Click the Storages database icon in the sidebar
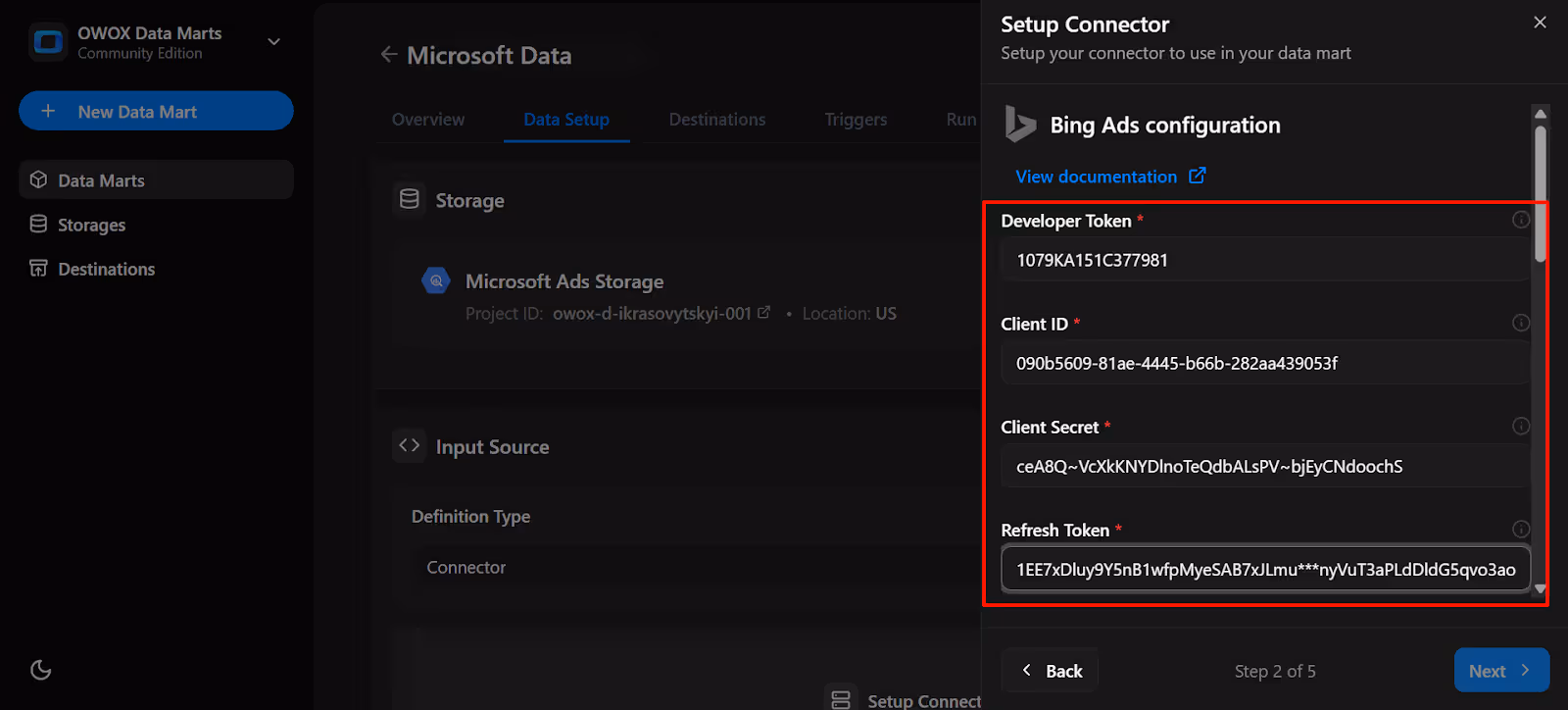1568x710 pixels. tap(39, 224)
